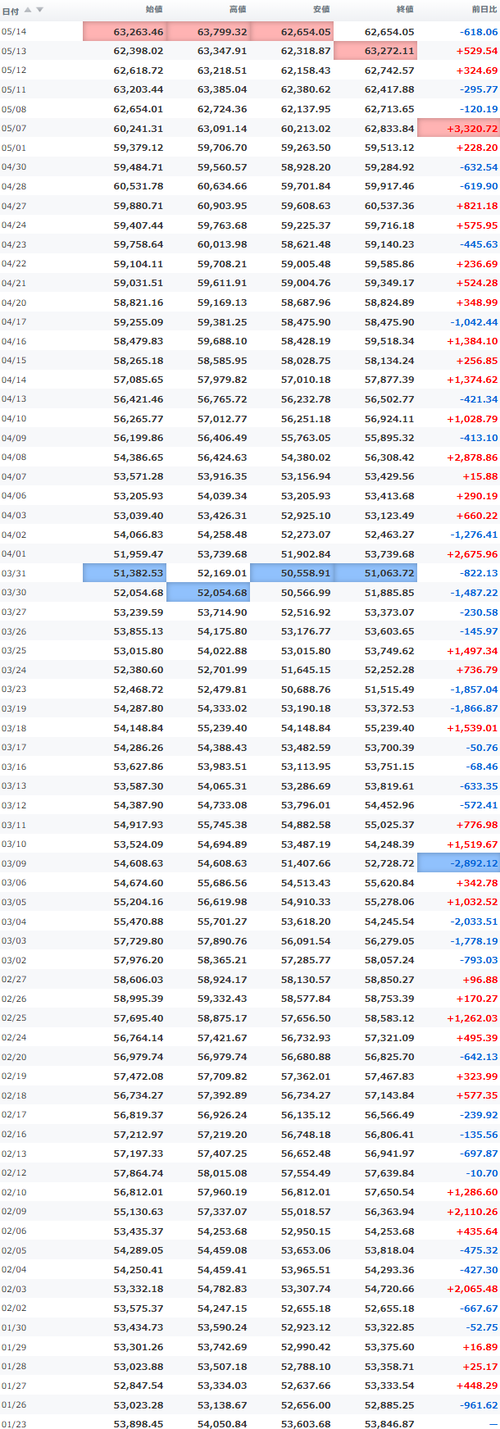Click the 03/09 date cell
The image size is (500, 1429).
tap(15, 862)
